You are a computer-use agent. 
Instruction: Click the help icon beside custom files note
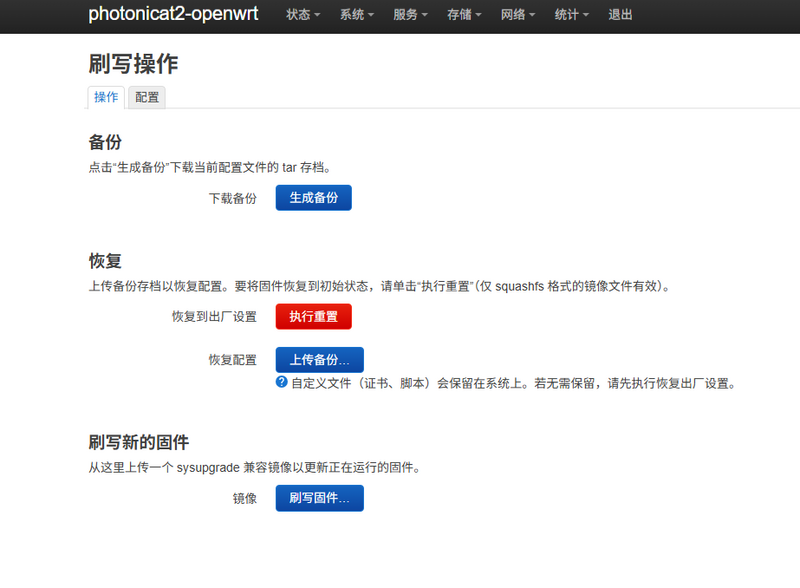tap(282, 382)
